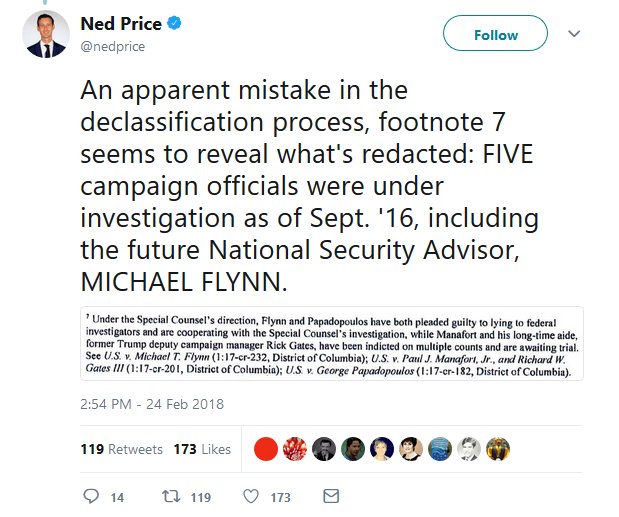Open Ned Price's profile picture
This screenshot has height=517, width=619.
click(x=46, y=37)
